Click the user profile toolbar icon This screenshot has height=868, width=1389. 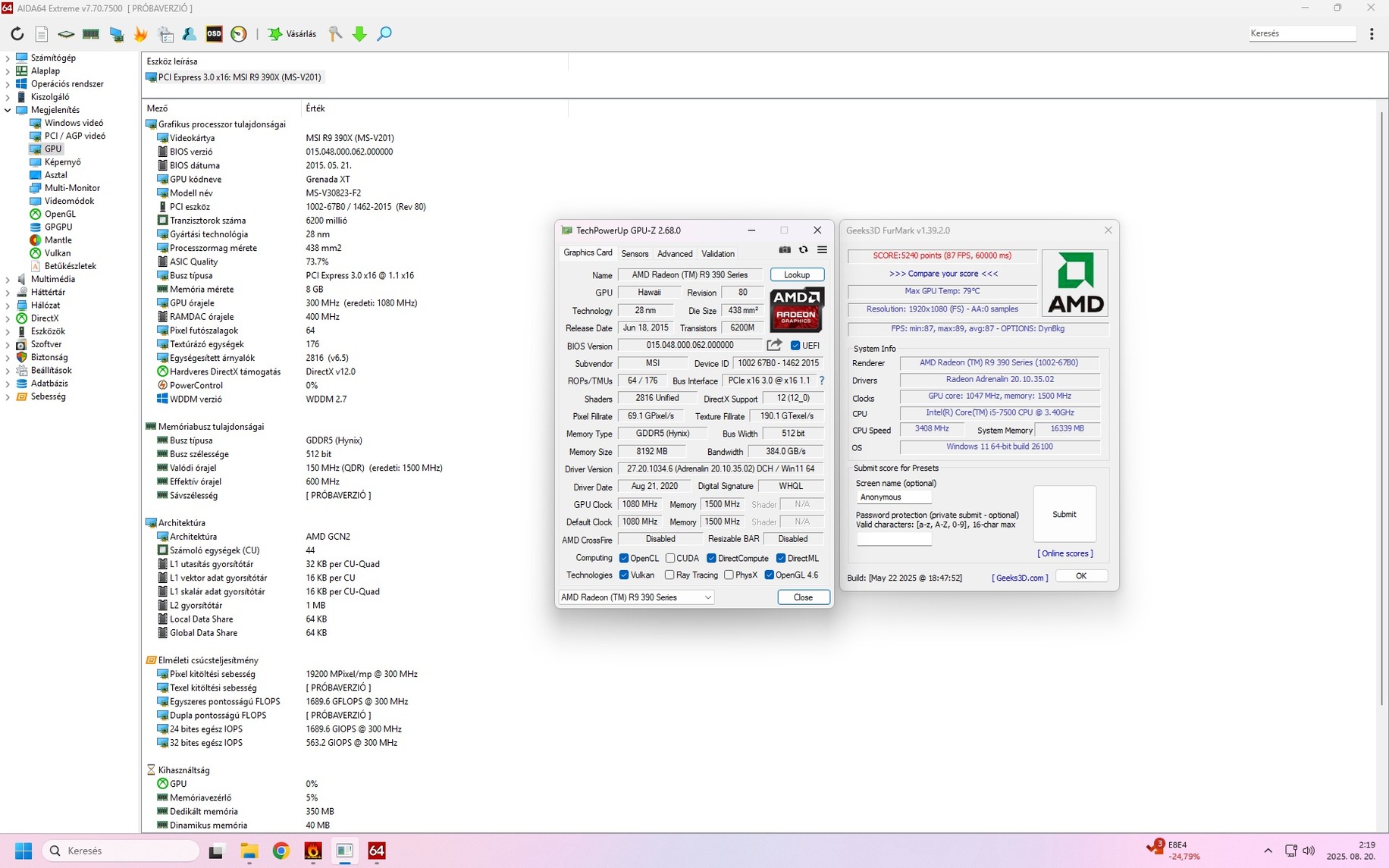coord(190,33)
